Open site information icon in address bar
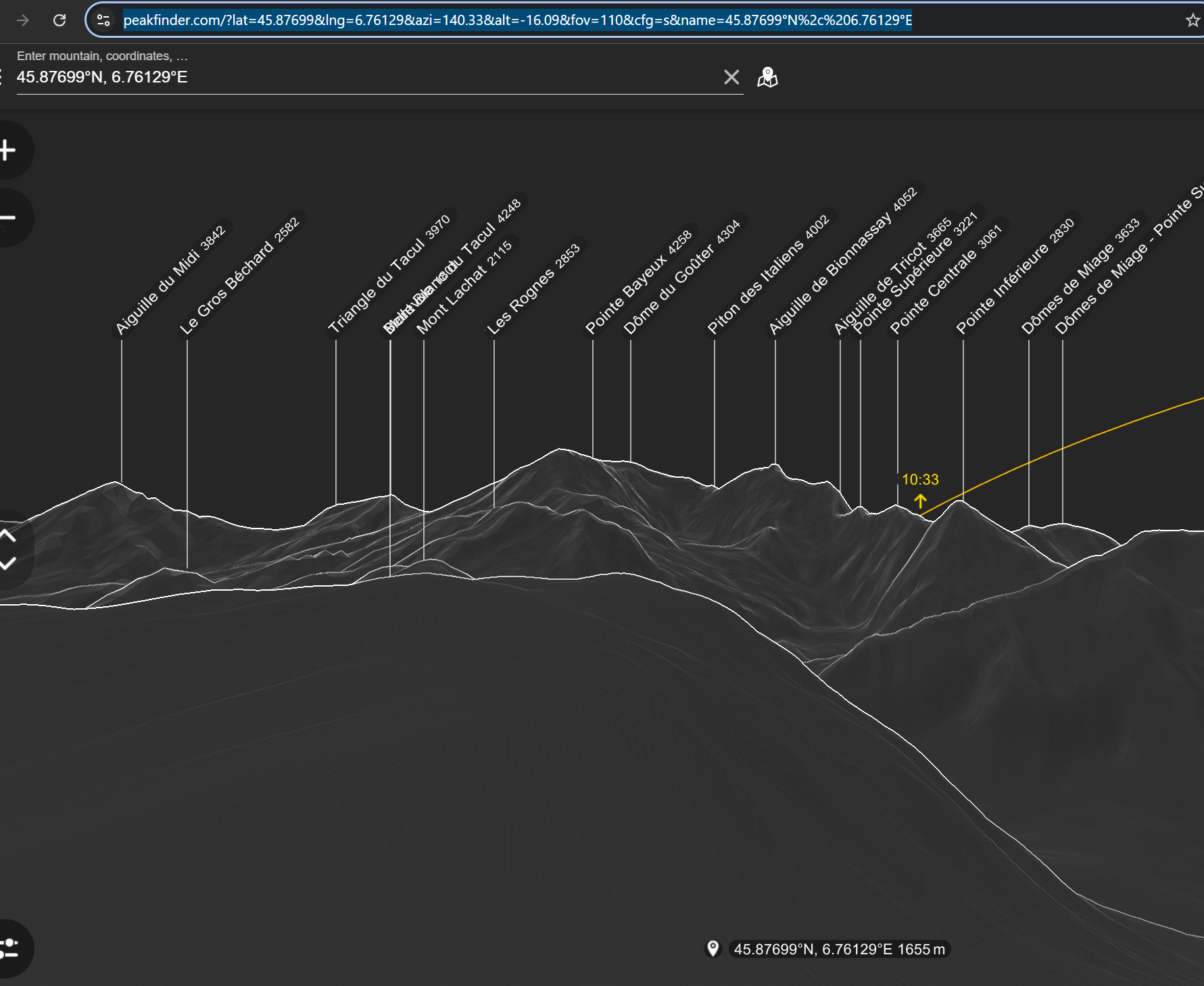 pos(103,20)
